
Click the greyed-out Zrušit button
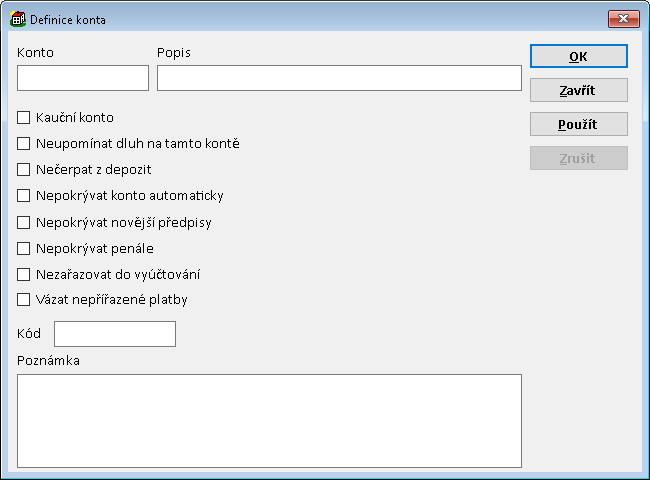point(578,158)
